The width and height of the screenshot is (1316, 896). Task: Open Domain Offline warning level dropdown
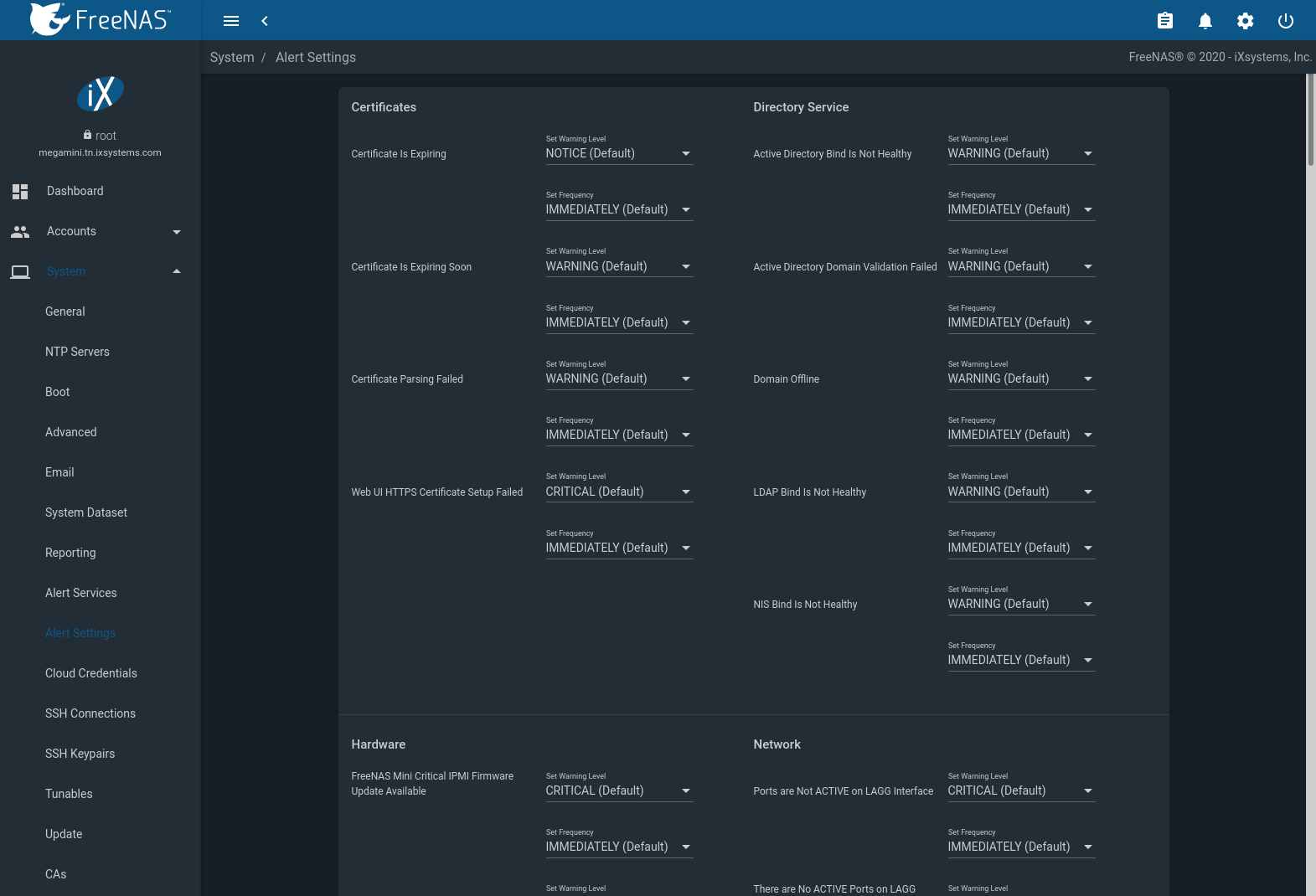[x=1020, y=379]
